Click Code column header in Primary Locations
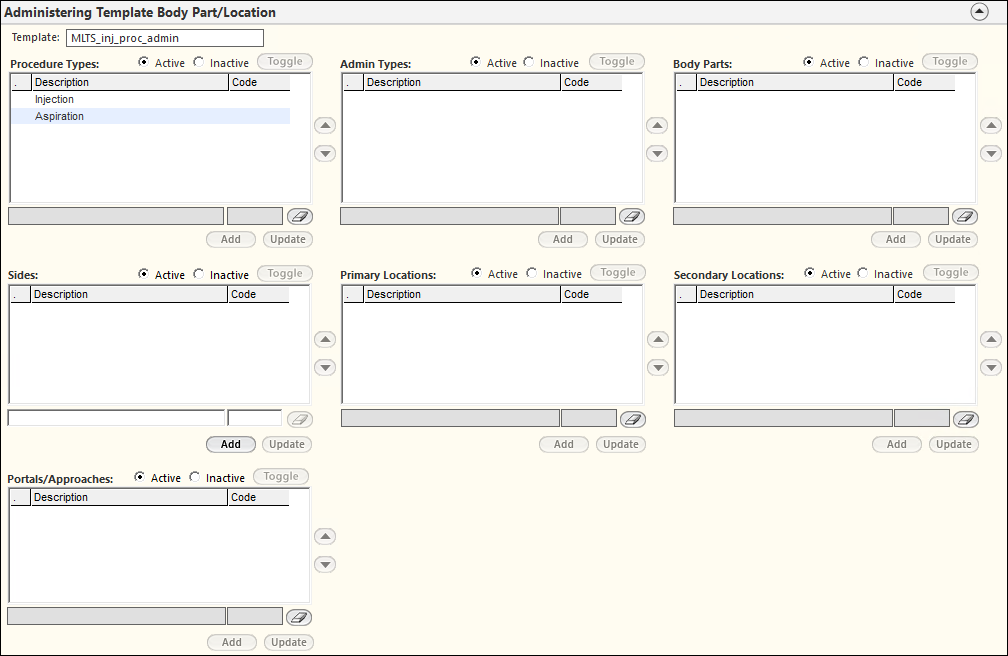The width and height of the screenshot is (1008, 656). click(x=591, y=294)
